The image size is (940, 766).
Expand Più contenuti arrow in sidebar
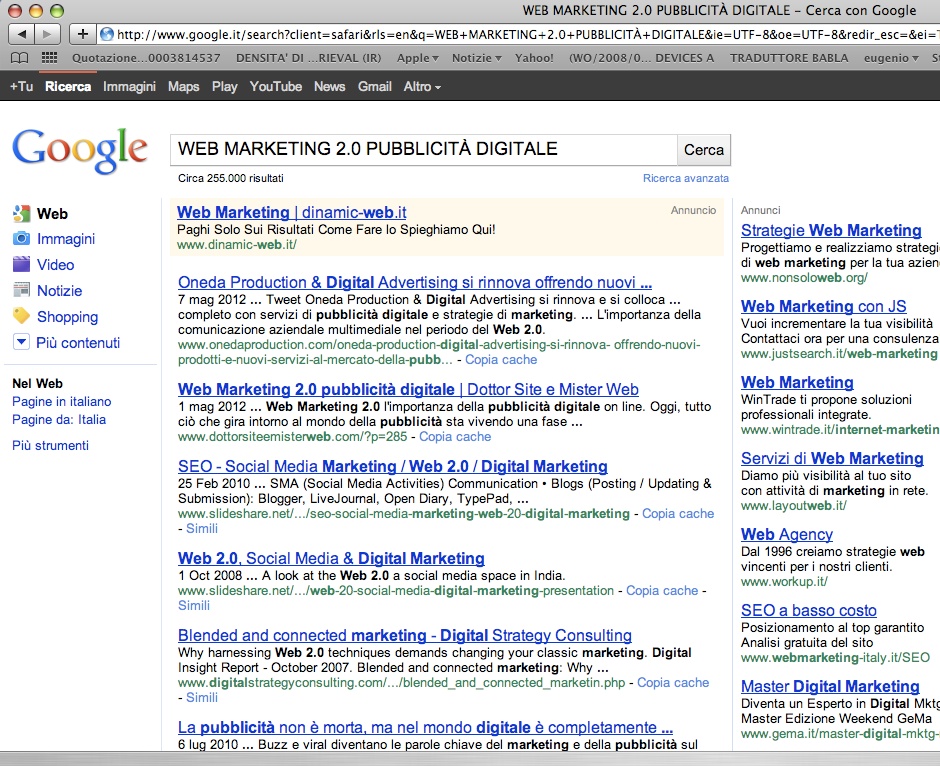point(21,342)
